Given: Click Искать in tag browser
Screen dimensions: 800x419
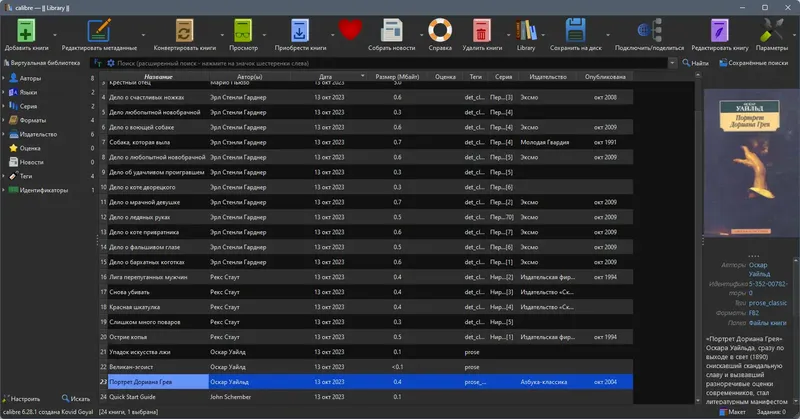Looking at the screenshot, I should click(x=76, y=399).
